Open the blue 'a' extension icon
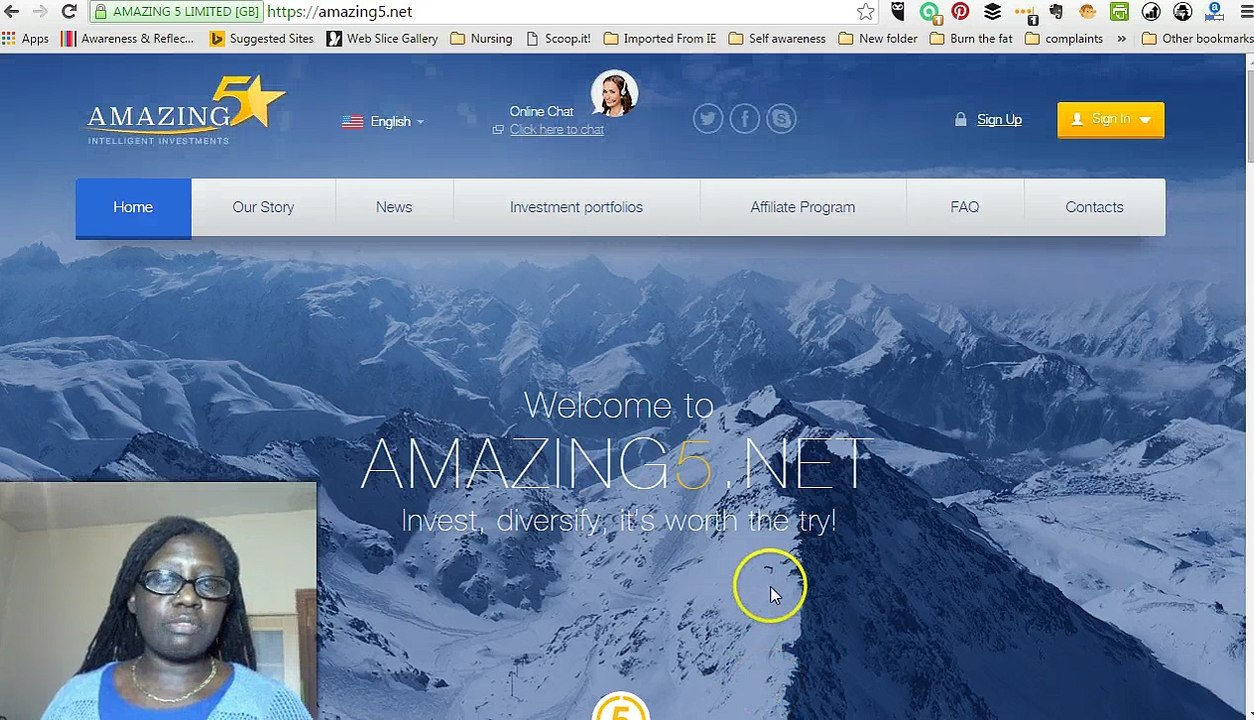Screen dimensions: 1254x720 click(x=1214, y=12)
